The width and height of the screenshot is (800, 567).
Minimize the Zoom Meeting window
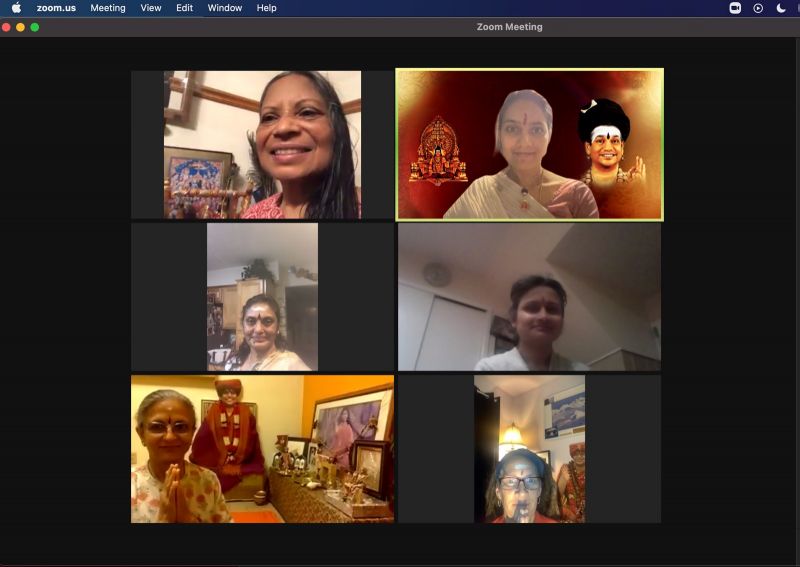tap(20, 27)
